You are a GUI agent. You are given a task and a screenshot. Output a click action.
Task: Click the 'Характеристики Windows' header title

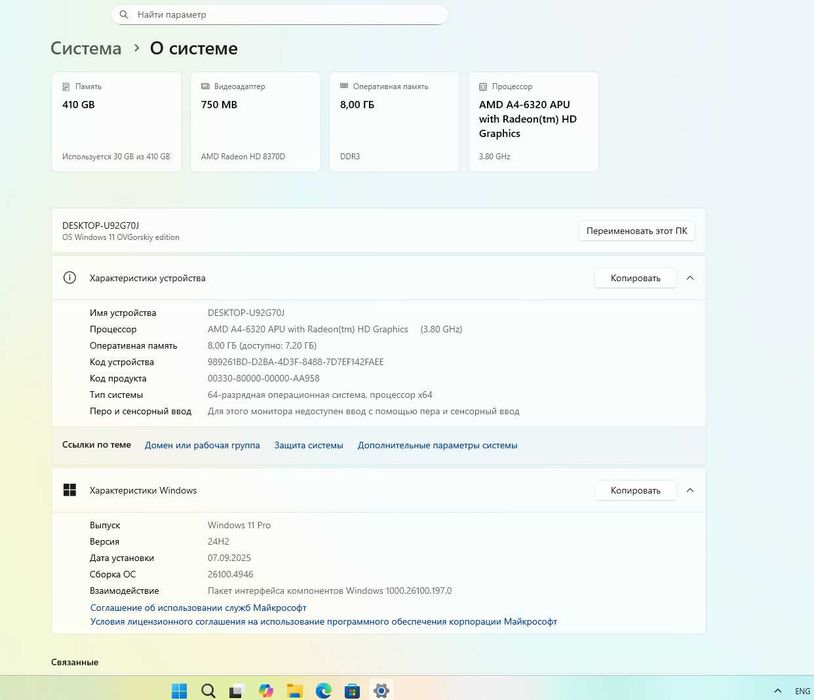pyautogui.click(x=143, y=490)
